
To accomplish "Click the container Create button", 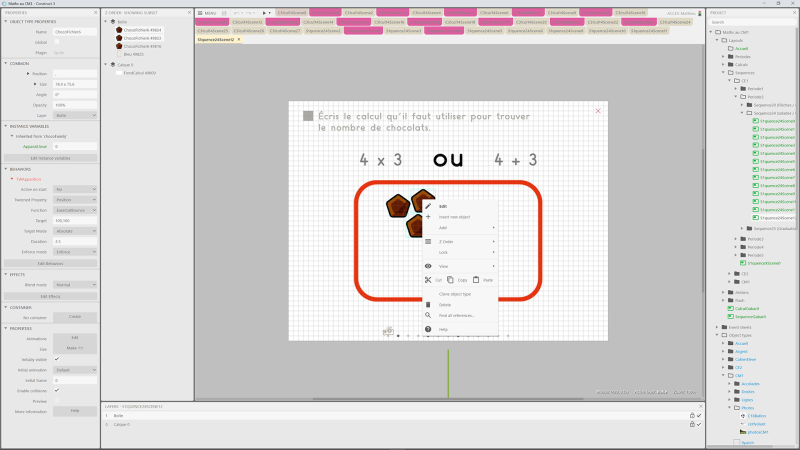I will 75,317.
